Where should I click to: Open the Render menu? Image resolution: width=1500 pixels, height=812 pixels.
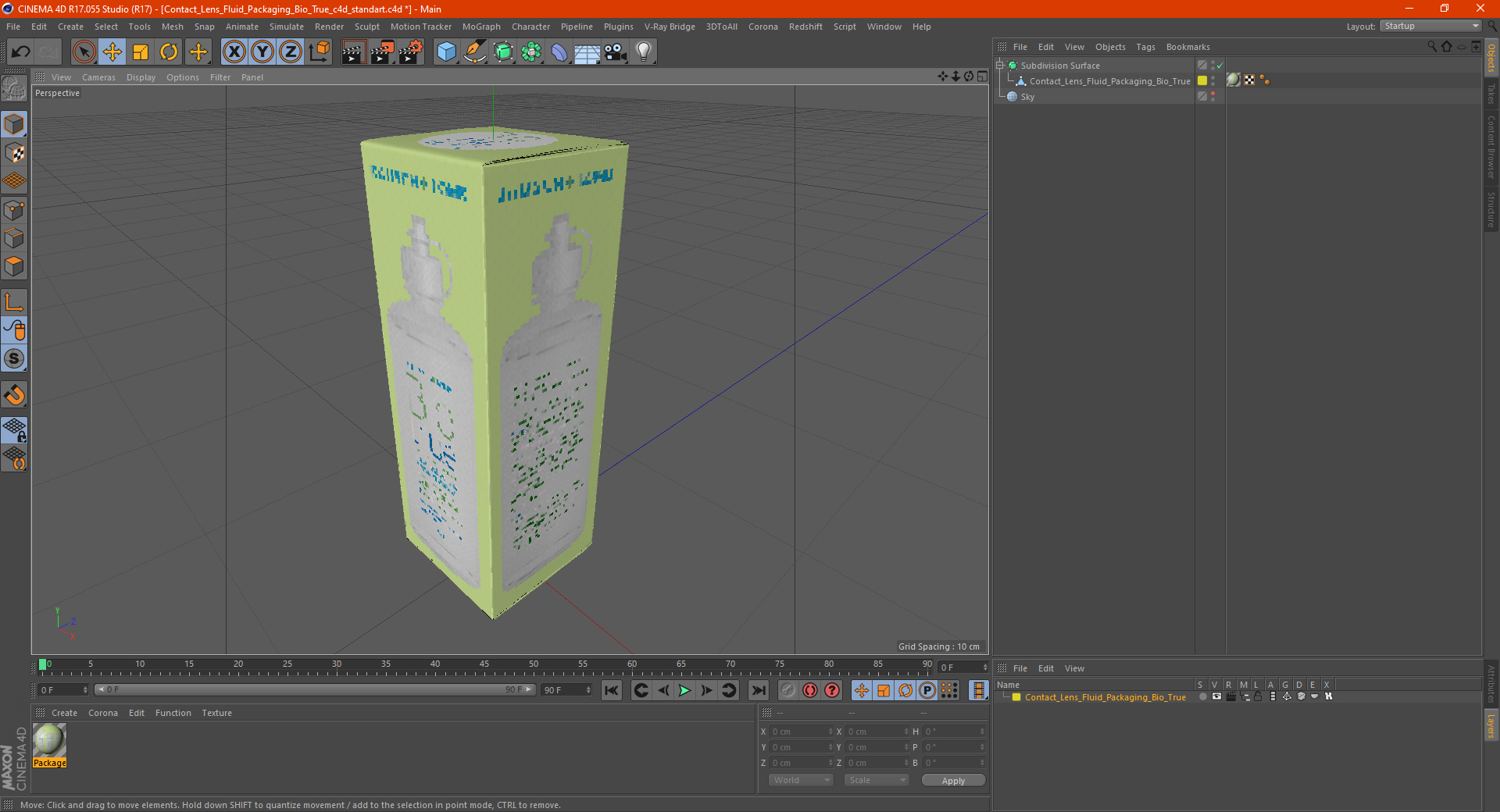pyautogui.click(x=329, y=27)
